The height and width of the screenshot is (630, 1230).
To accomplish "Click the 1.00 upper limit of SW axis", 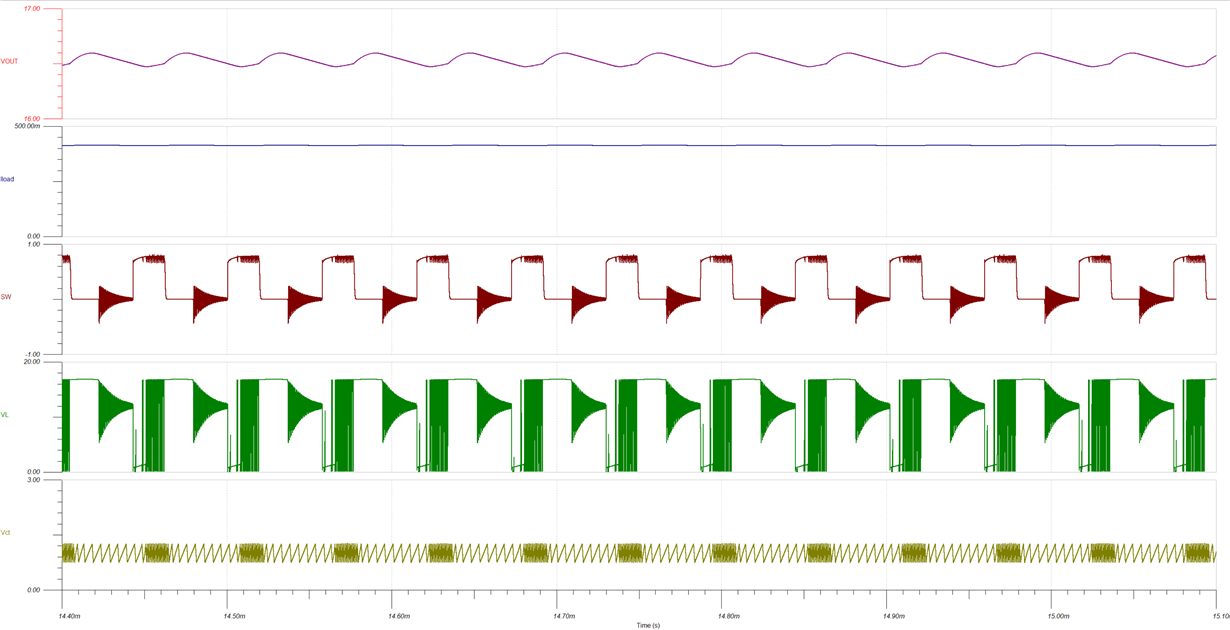I will coord(34,244).
